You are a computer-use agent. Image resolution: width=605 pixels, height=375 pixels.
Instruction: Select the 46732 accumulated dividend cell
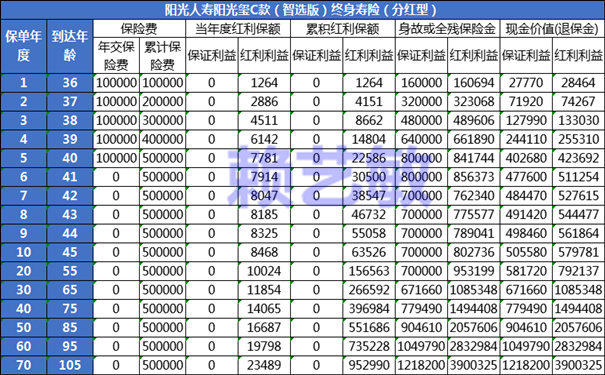(369, 215)
